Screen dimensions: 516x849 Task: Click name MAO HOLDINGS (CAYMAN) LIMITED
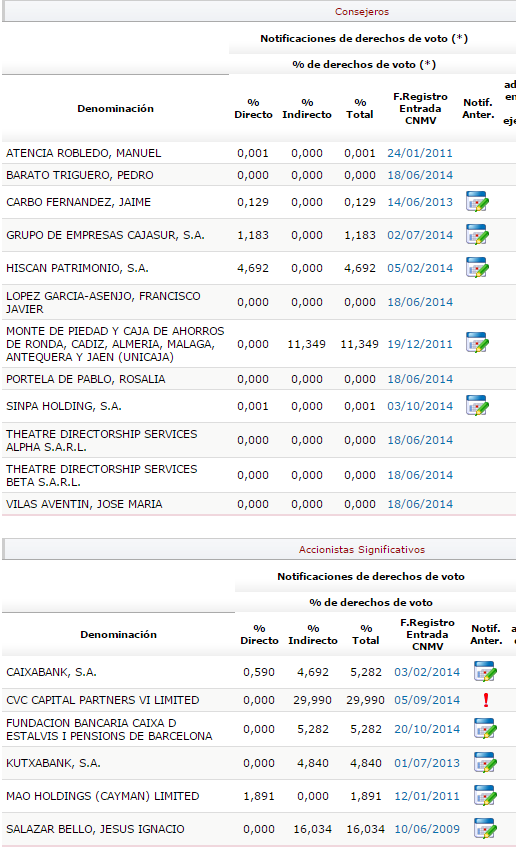point(103,796)
